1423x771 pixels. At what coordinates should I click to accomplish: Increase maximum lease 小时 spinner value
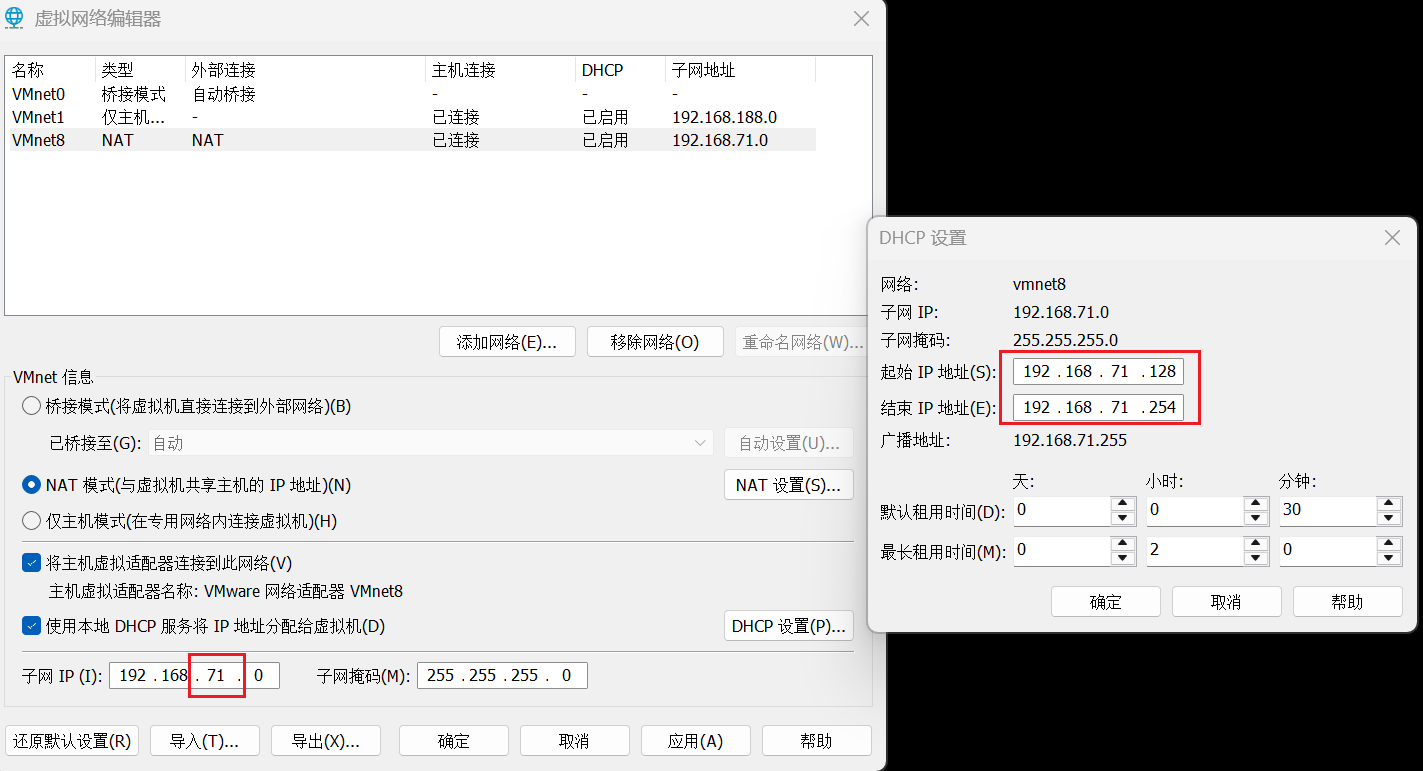[x=1256, y=543]
